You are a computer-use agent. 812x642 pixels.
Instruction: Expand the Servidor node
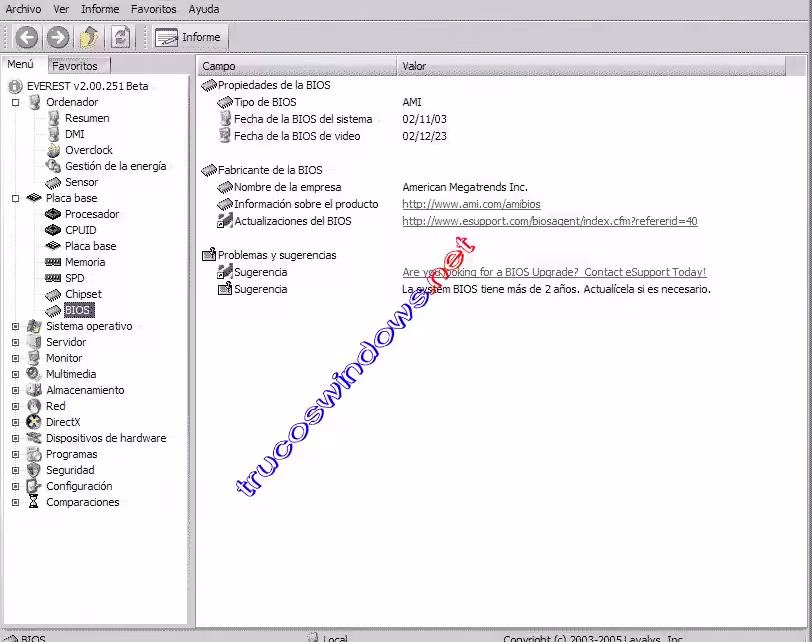click(x=16, y=342)
